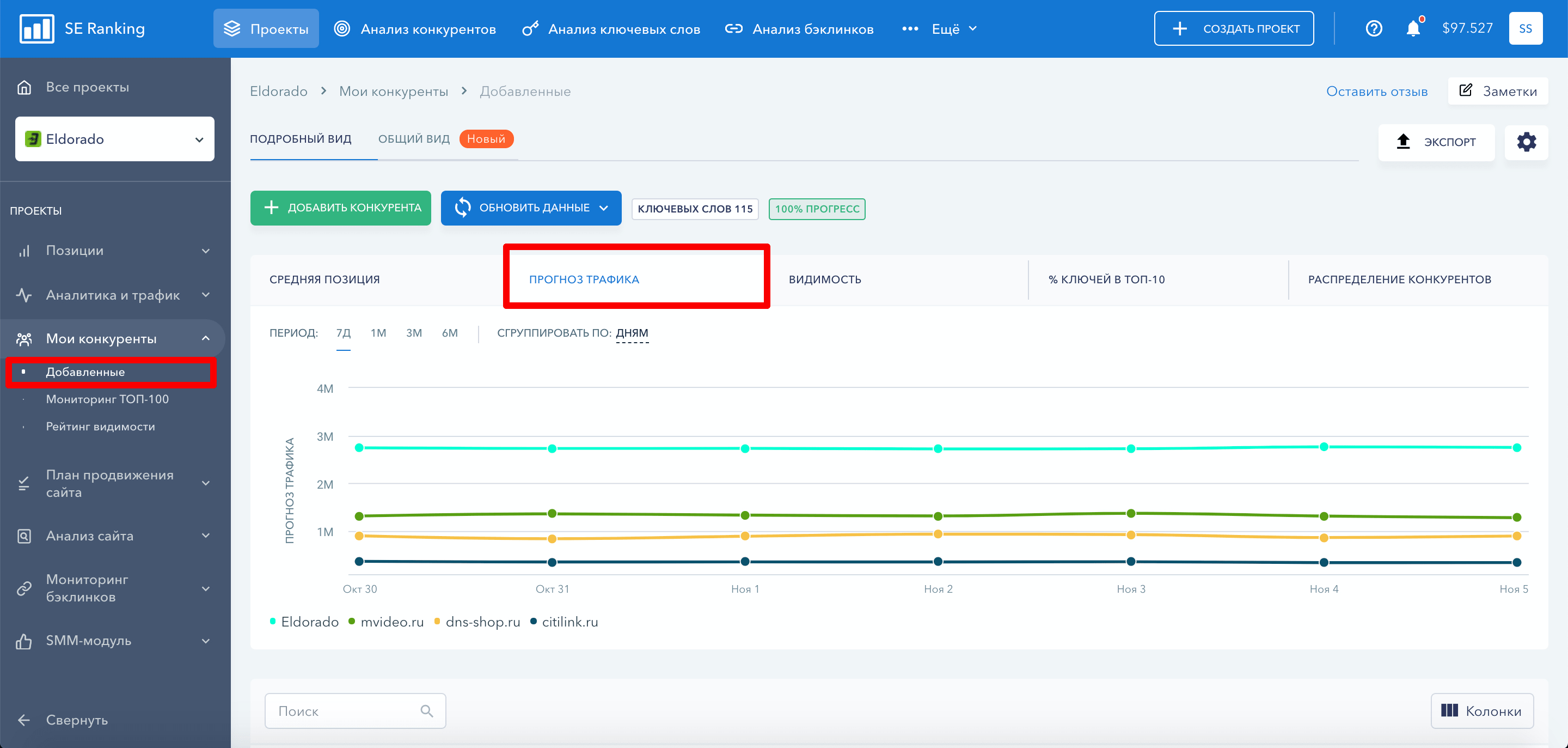1568x748 pixels.
Task: Open the Ещё menu chevron in top bar
Action: point(973,29)
